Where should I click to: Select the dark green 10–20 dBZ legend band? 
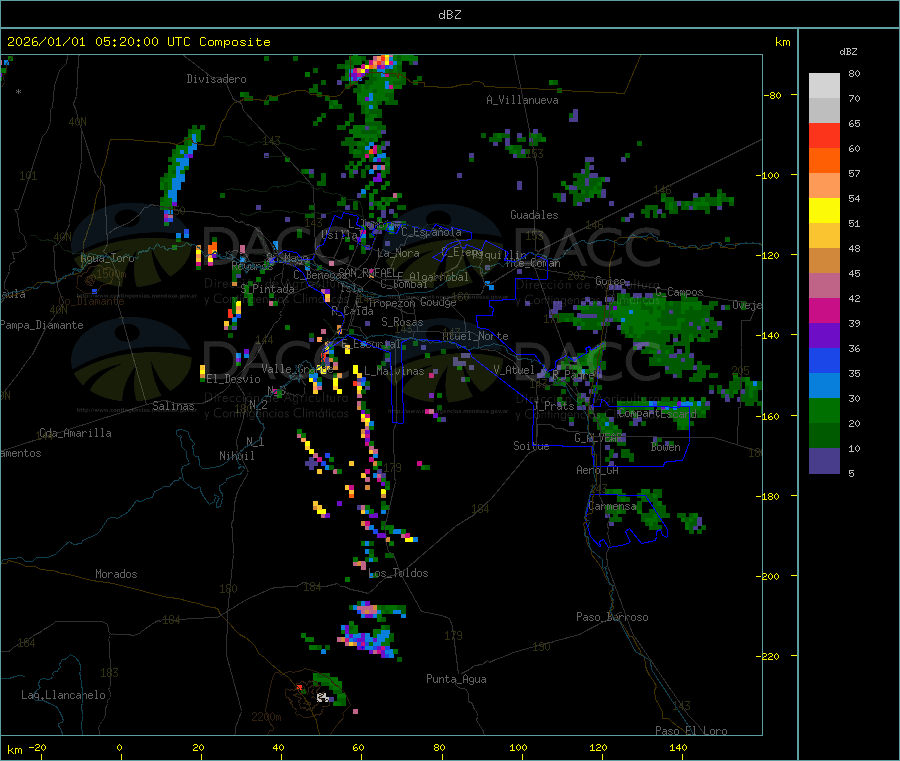(824, 436)
